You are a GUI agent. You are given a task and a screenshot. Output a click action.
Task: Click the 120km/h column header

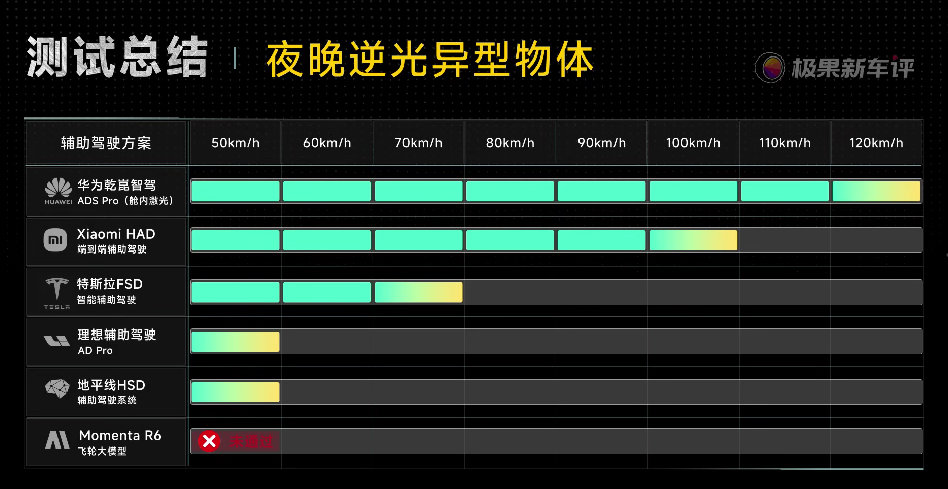[877, 143]
